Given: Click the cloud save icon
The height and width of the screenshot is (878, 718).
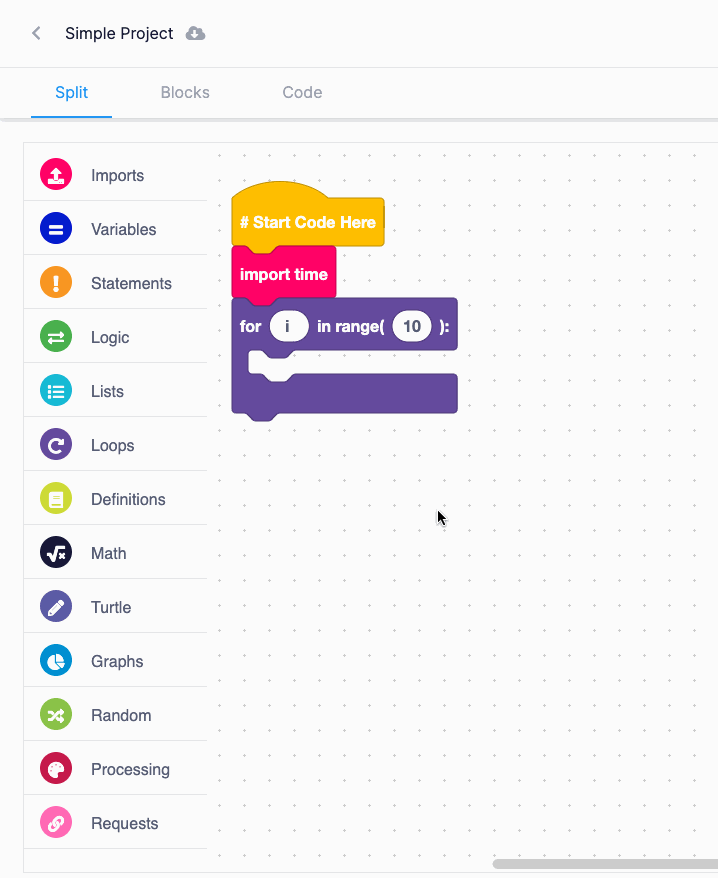Looking at the screenshot, I should (195, 34).
